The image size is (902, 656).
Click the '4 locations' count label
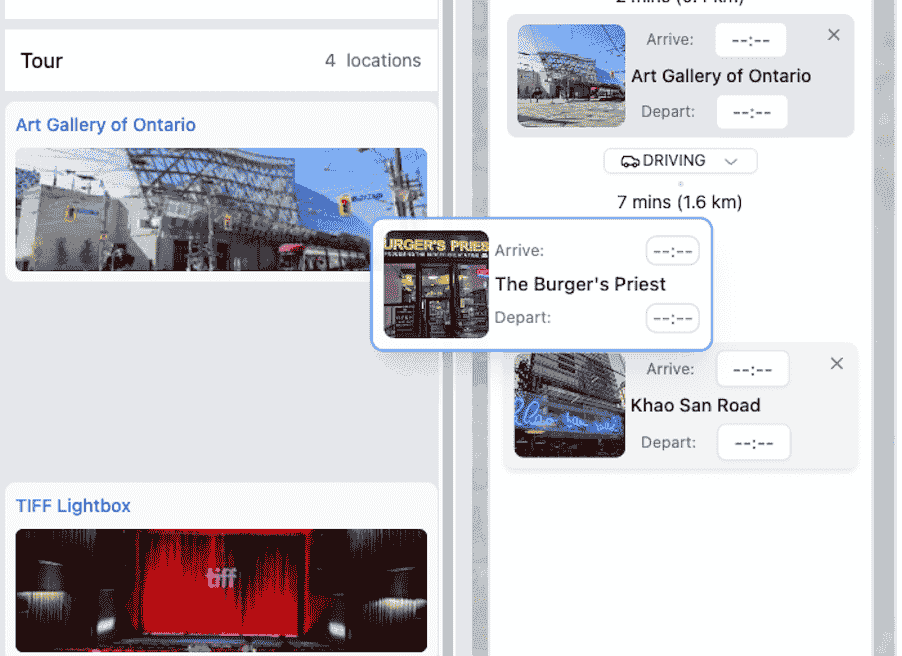pyautogui.click(x=373, y=60)
